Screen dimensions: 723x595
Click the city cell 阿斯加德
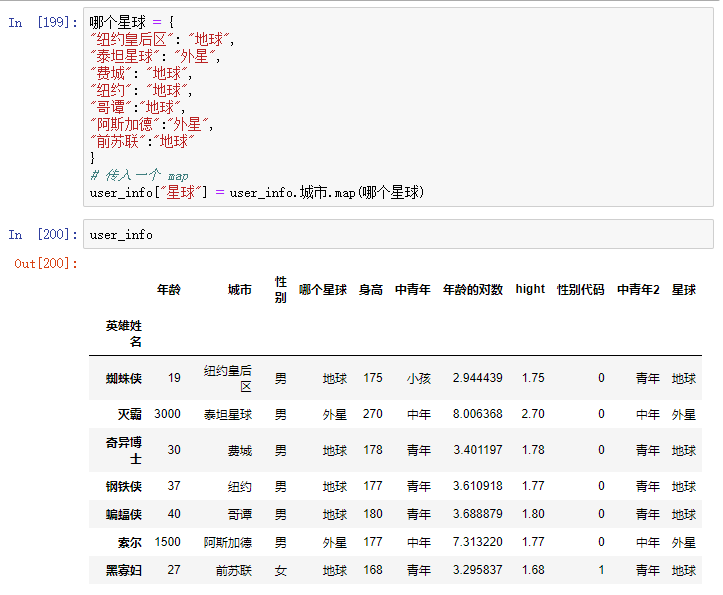click(x=228, y=542)
